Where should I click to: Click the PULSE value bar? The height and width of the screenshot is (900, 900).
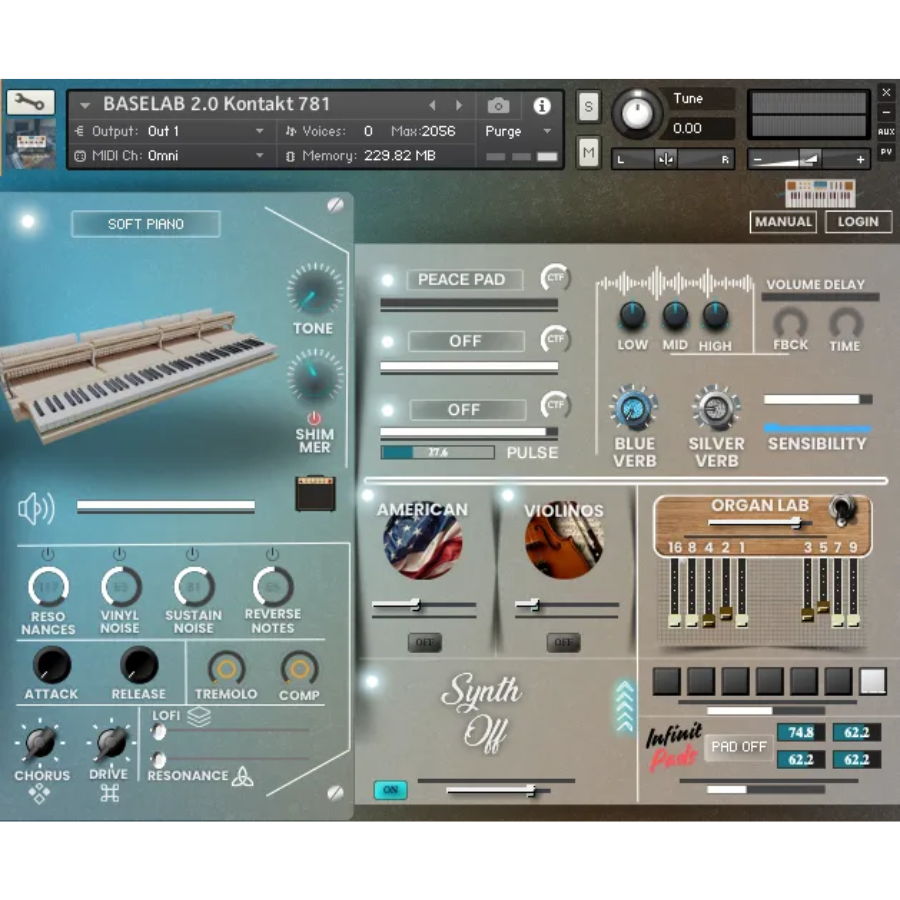[437, 452]
